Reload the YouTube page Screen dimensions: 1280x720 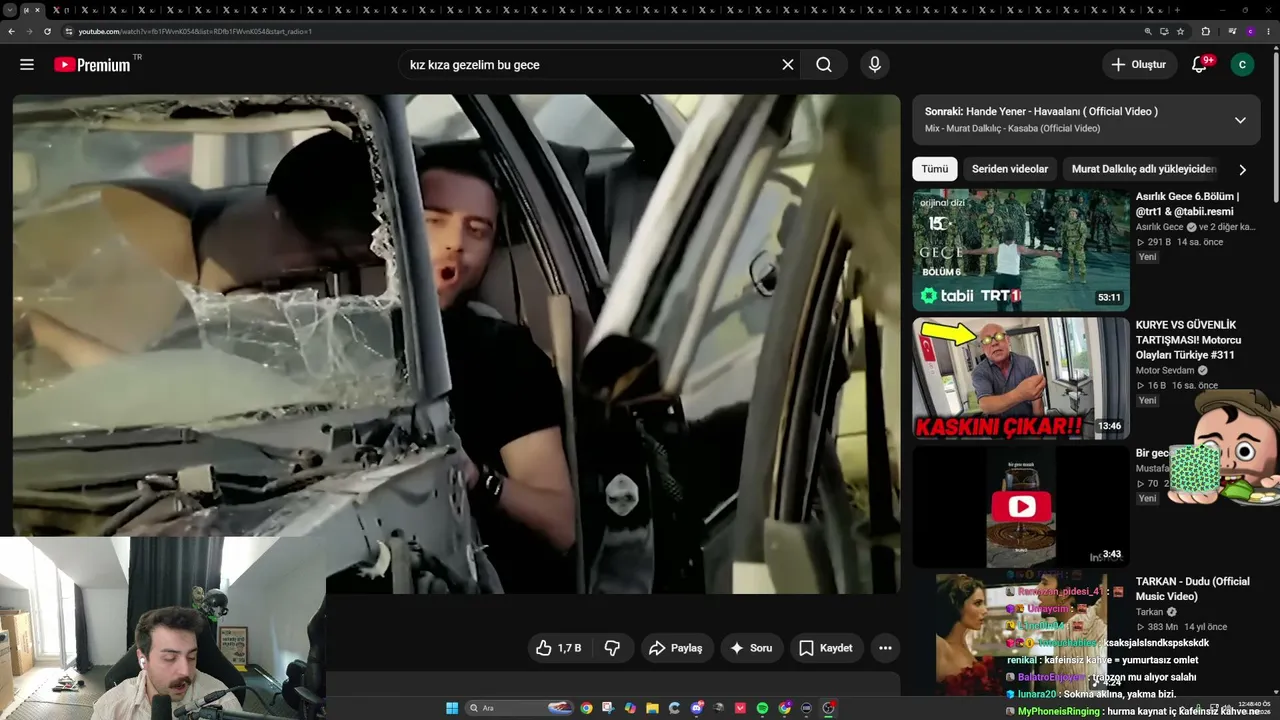pyautogui.click(x=47, y=31)
